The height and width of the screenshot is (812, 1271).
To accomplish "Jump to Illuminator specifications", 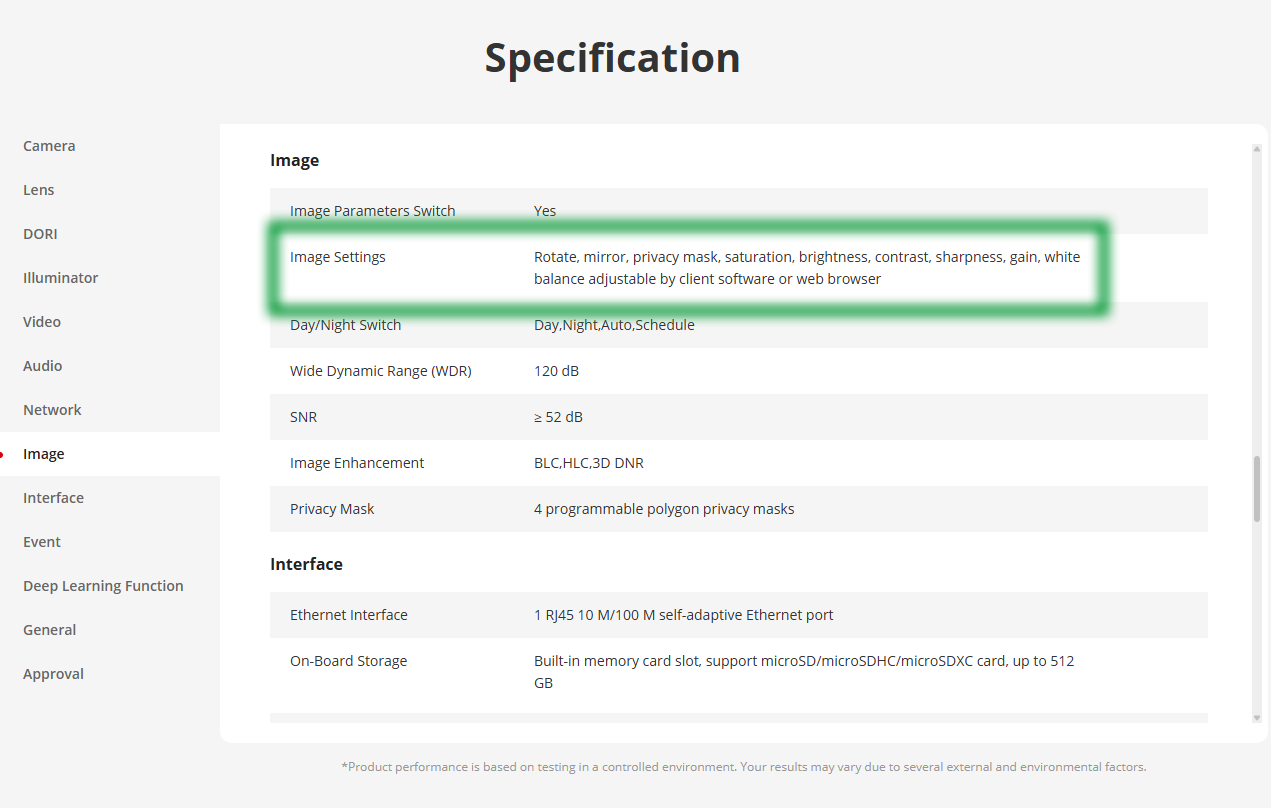I will (60, 278).
